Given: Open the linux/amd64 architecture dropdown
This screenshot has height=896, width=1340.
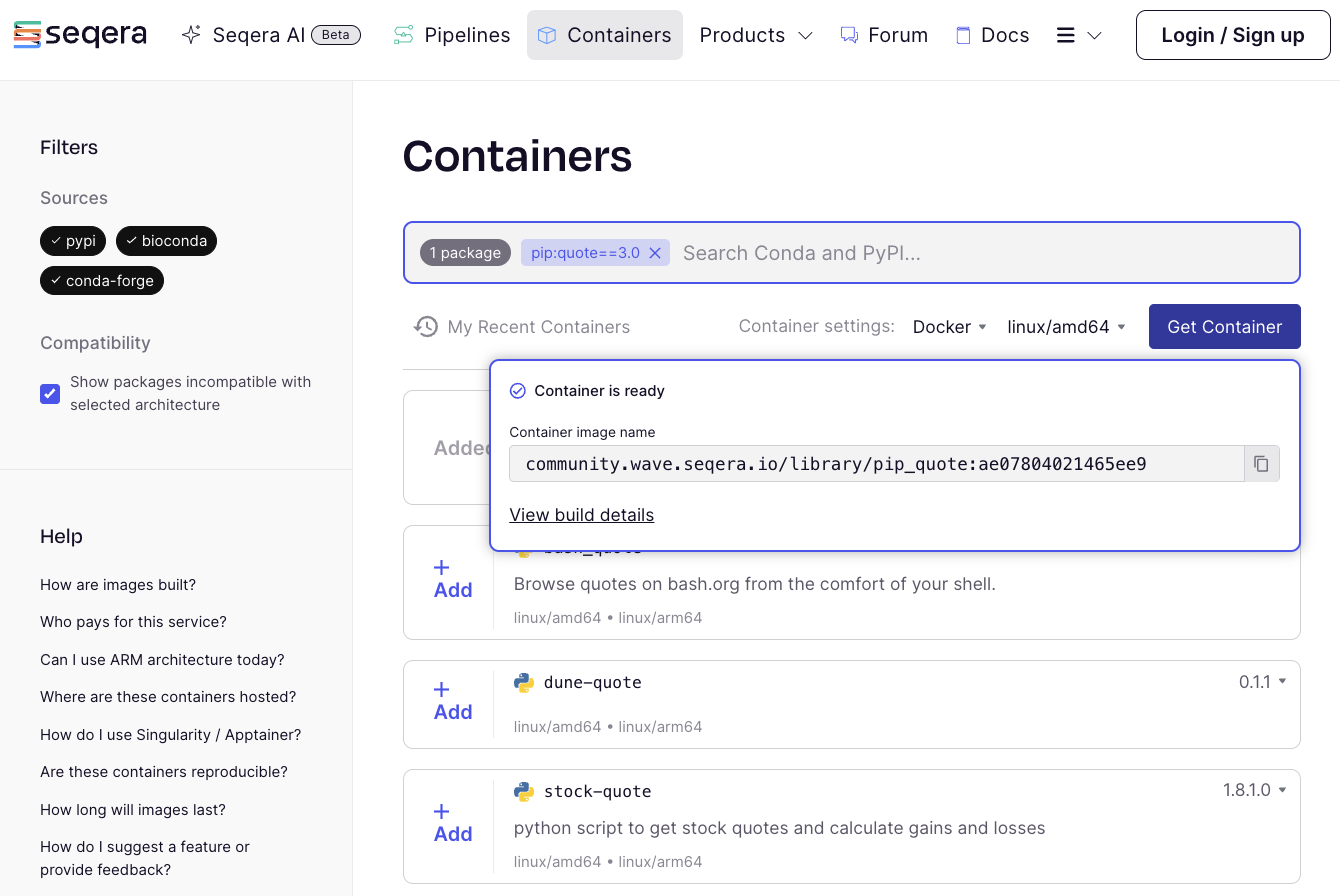Looking at the screenshot, I should [1066, 326].
